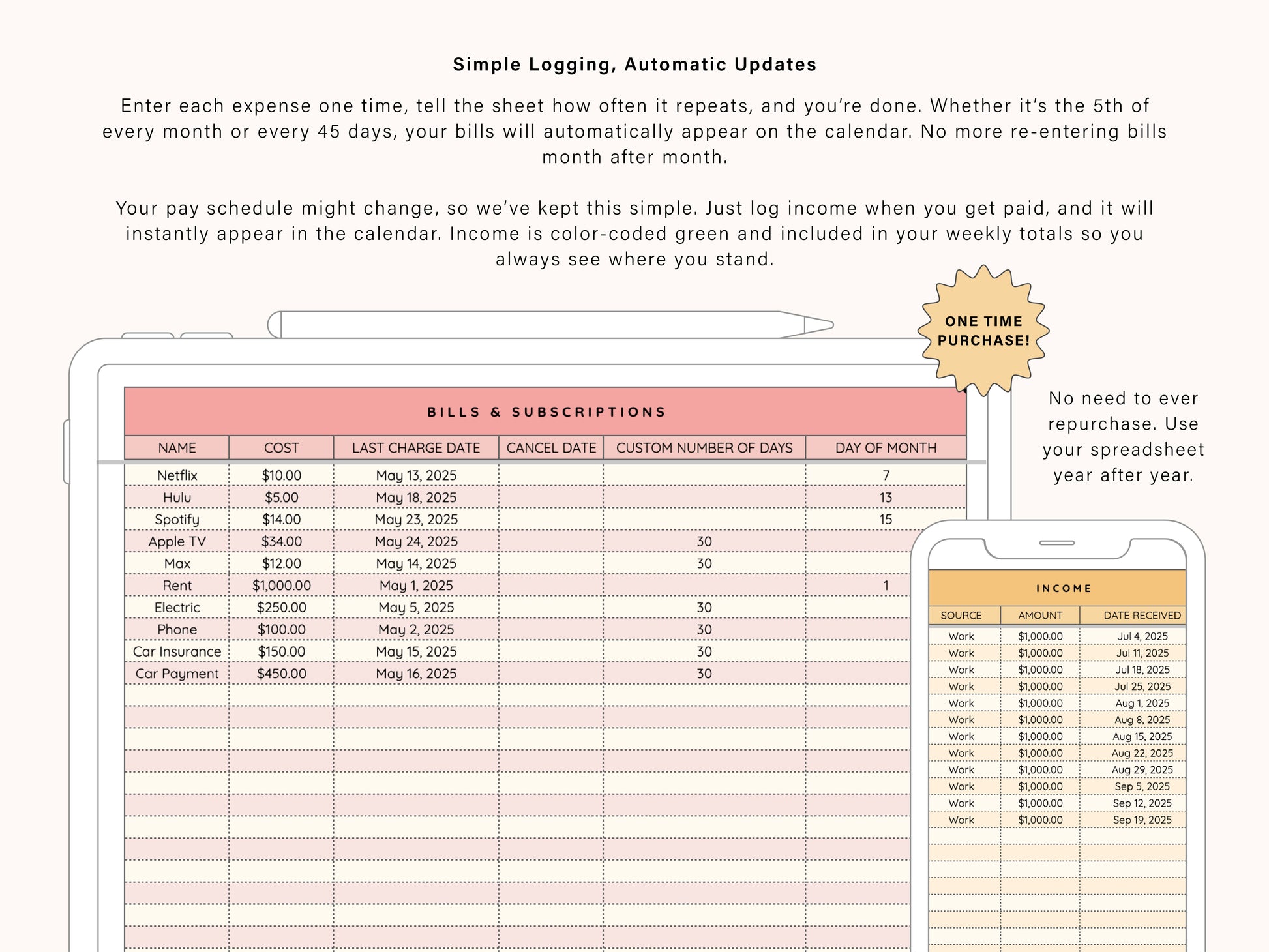
Task: Select the May 18, 2025 charge date
Action: pos(416,498)
